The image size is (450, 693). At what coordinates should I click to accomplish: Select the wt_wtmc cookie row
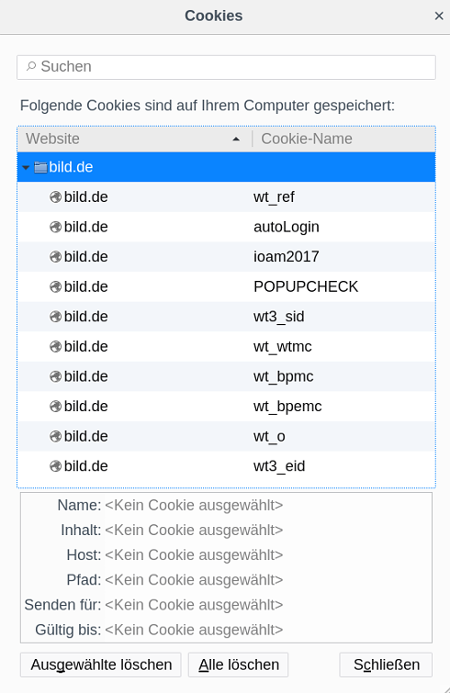tap(226, 346)
